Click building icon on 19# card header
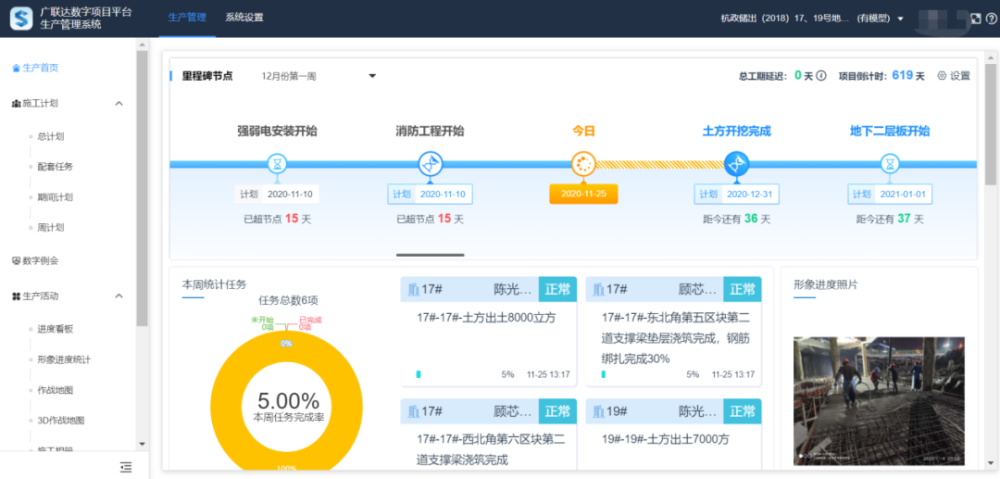This screenshot has width=1000, height=479. point(598,412)
